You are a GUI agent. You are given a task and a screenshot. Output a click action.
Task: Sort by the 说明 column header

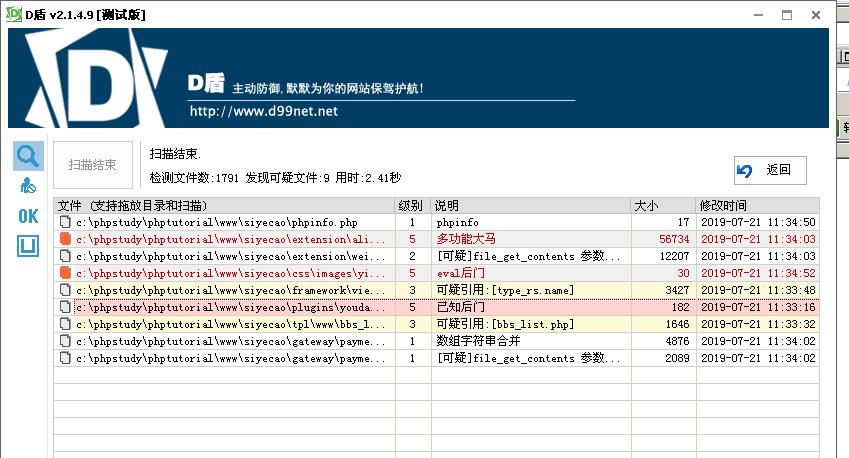[531, 206]
